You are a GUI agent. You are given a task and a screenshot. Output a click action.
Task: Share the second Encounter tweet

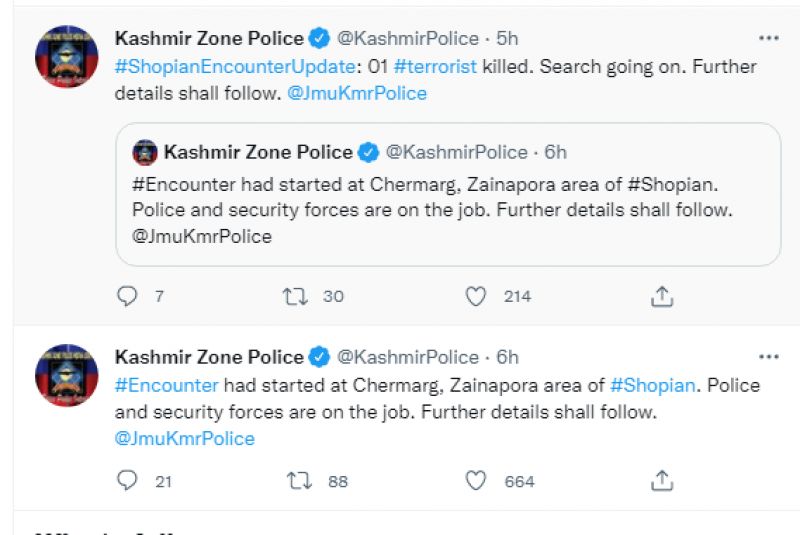[x=662, y=481]
